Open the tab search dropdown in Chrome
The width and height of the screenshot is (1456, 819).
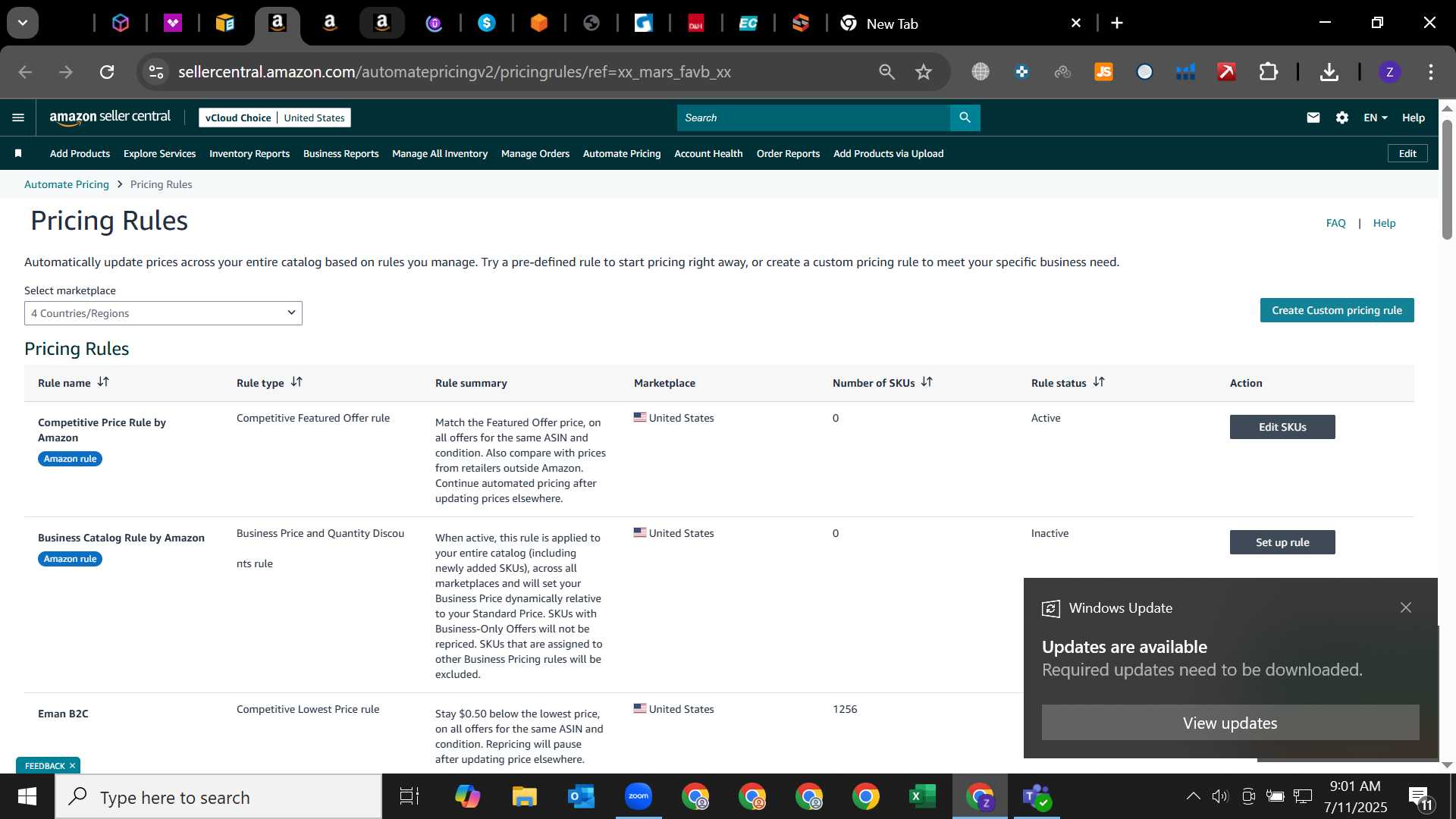tap(23, 24)
